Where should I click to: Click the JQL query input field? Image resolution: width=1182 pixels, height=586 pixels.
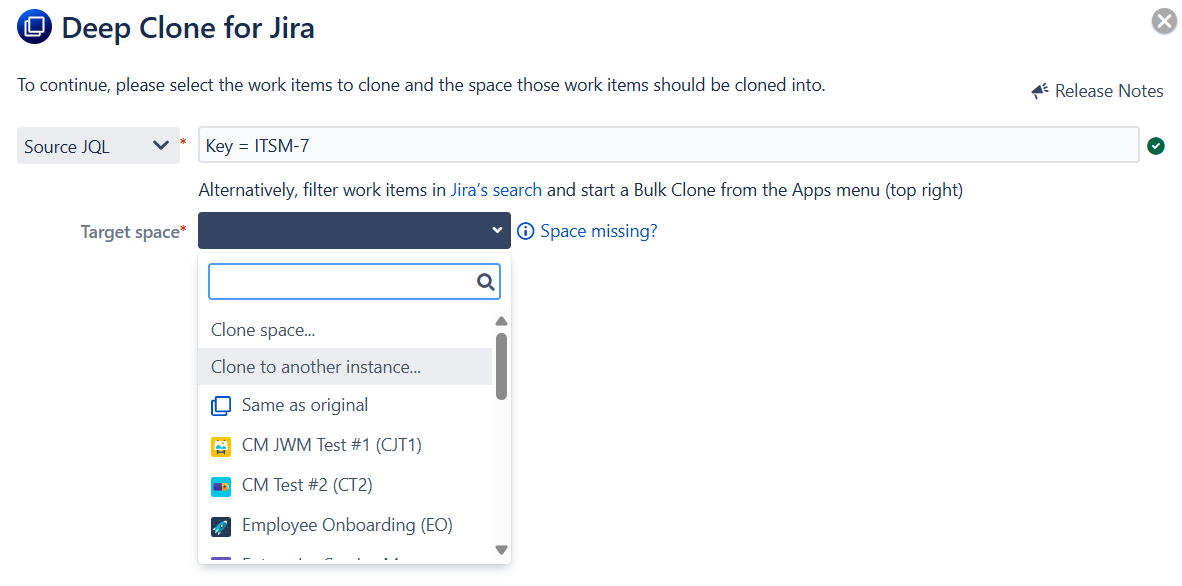tap(668, 146)
